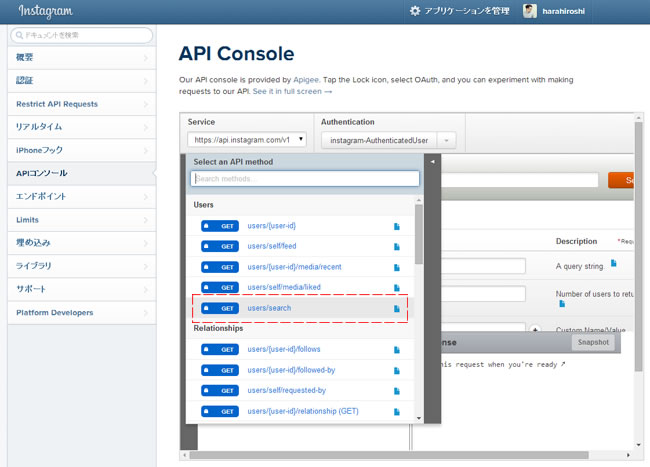Click doc icon under Number of users
The image size is (650, 467).
pos(562,304)
